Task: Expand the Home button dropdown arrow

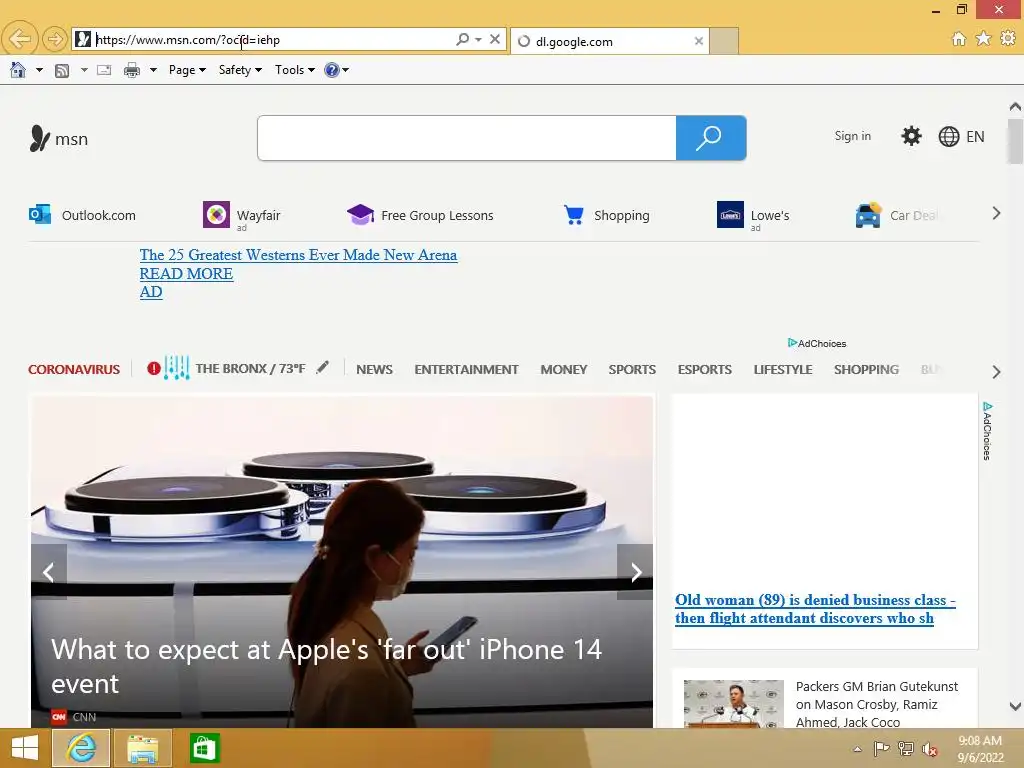Action: (x=39, y=70)
